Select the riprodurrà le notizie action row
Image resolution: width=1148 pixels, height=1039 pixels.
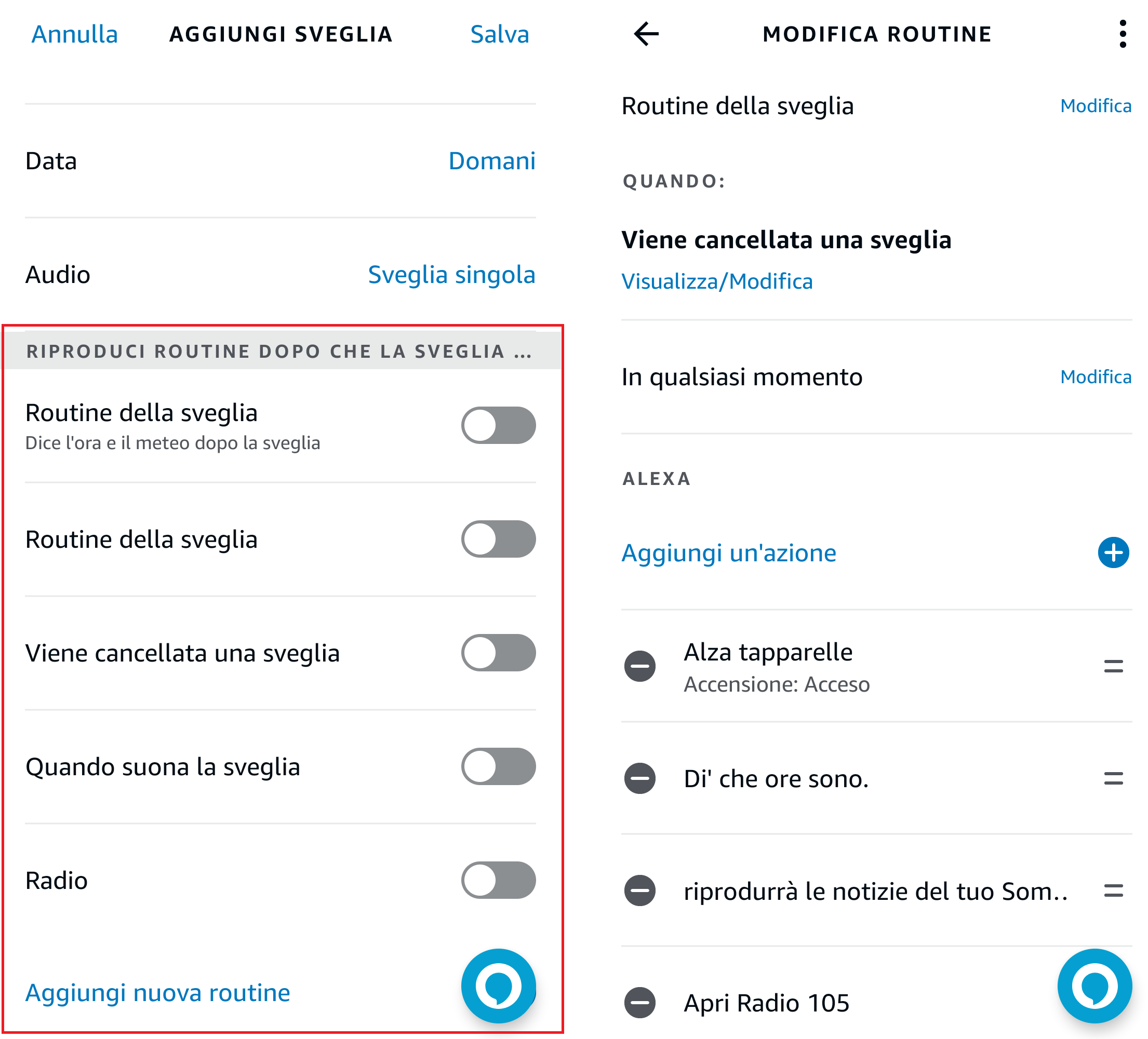[x=875, y=892]
